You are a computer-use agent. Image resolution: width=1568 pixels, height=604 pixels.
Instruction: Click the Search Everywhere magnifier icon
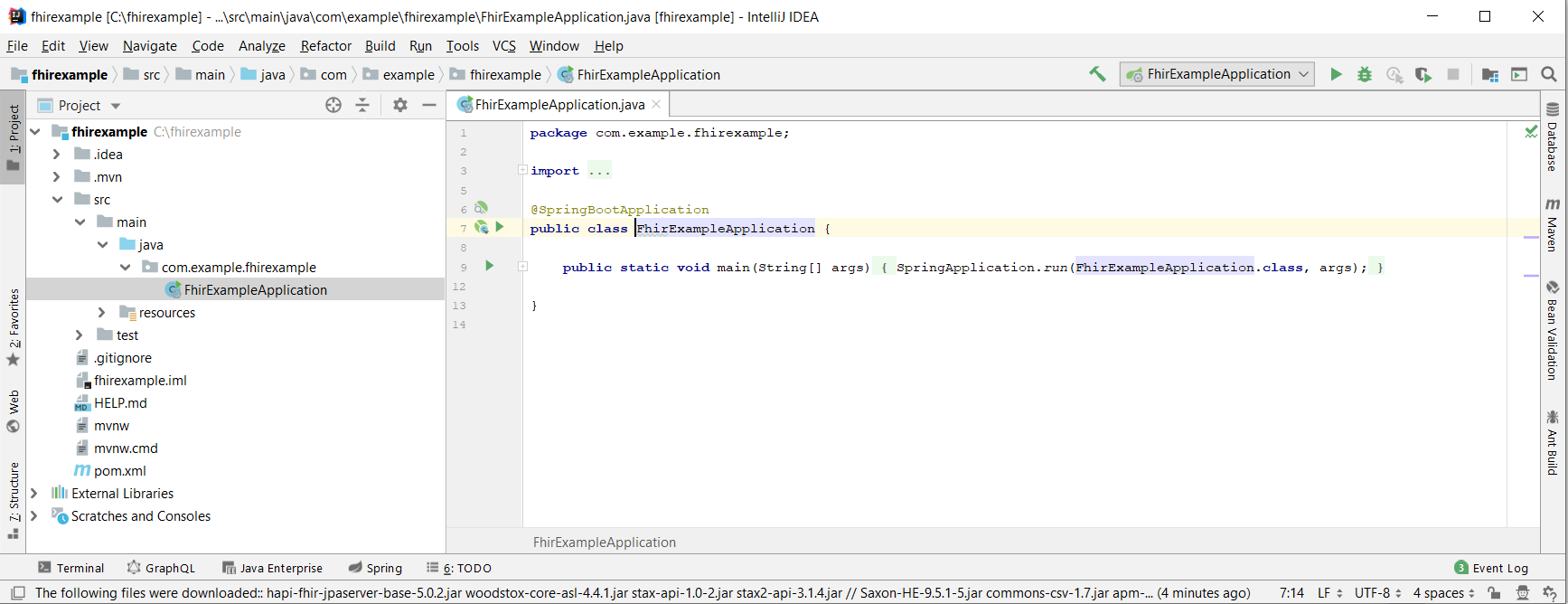click(1549, 74)
